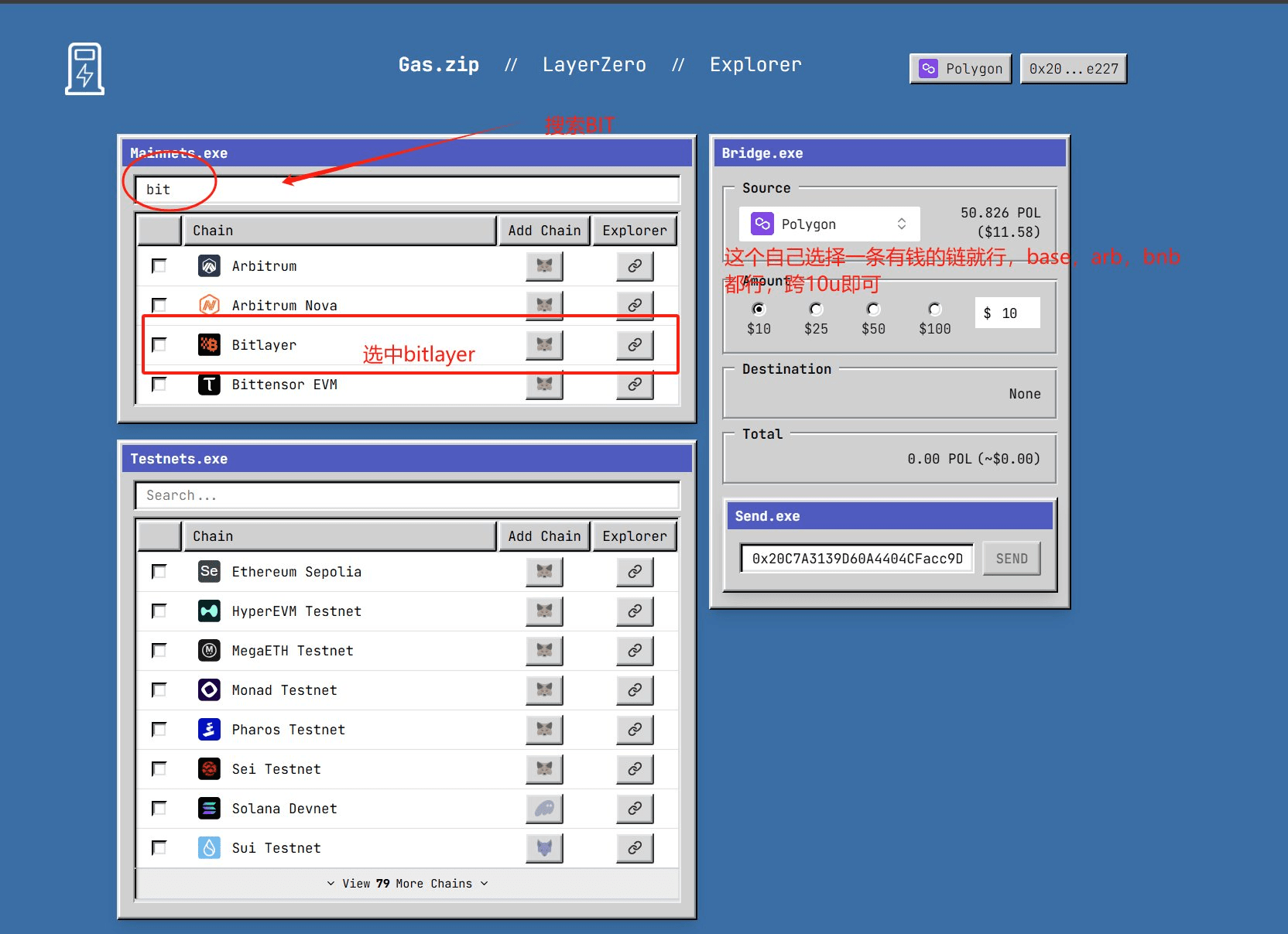Click the recipient address field in Send.exe

(x=857, y=559)
